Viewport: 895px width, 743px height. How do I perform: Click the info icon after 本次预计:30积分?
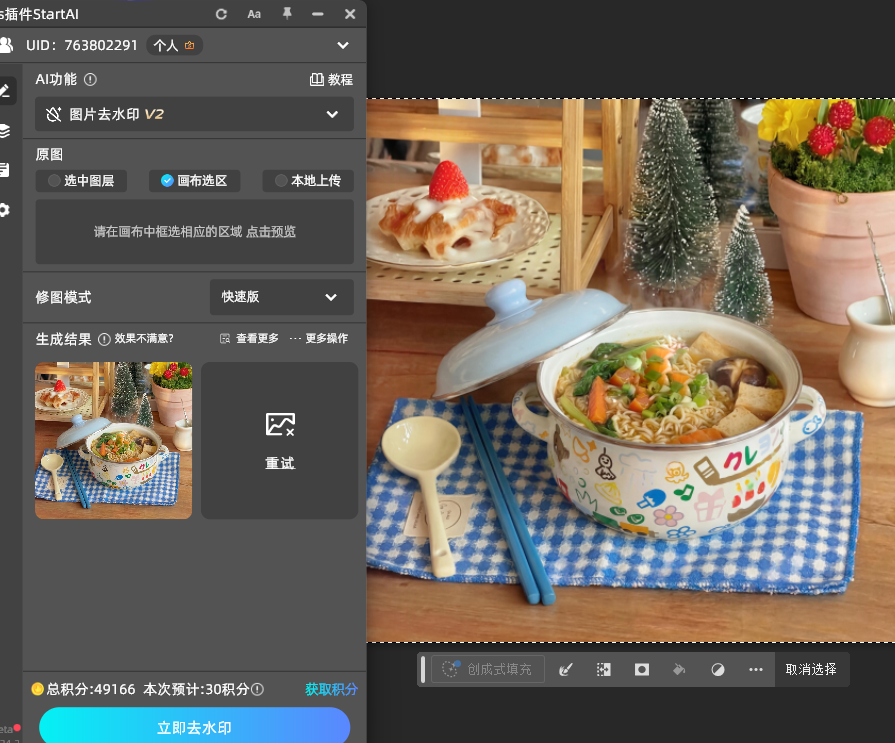257,689
